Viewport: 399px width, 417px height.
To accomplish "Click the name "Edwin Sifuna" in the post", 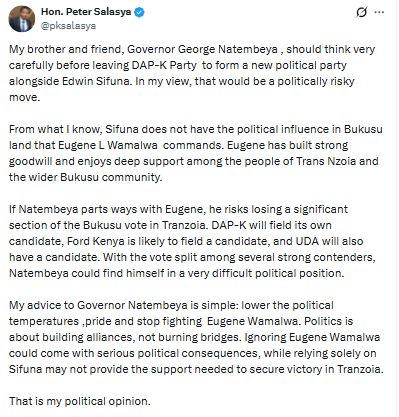I will 97,81.
